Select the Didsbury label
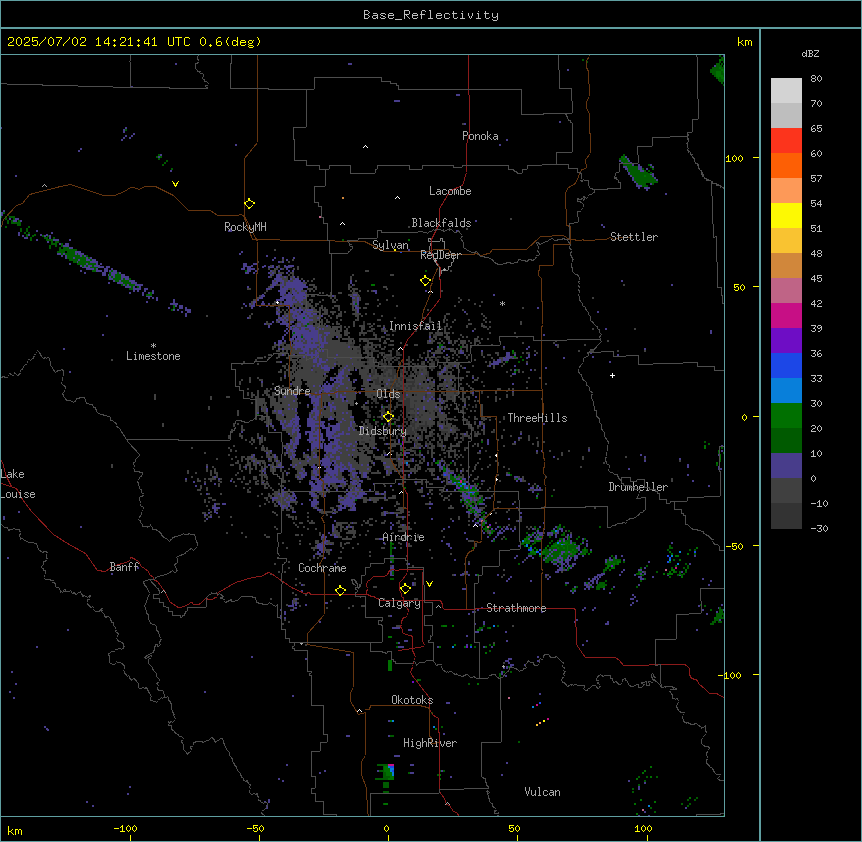862x842 pixels. click(383, 431)
